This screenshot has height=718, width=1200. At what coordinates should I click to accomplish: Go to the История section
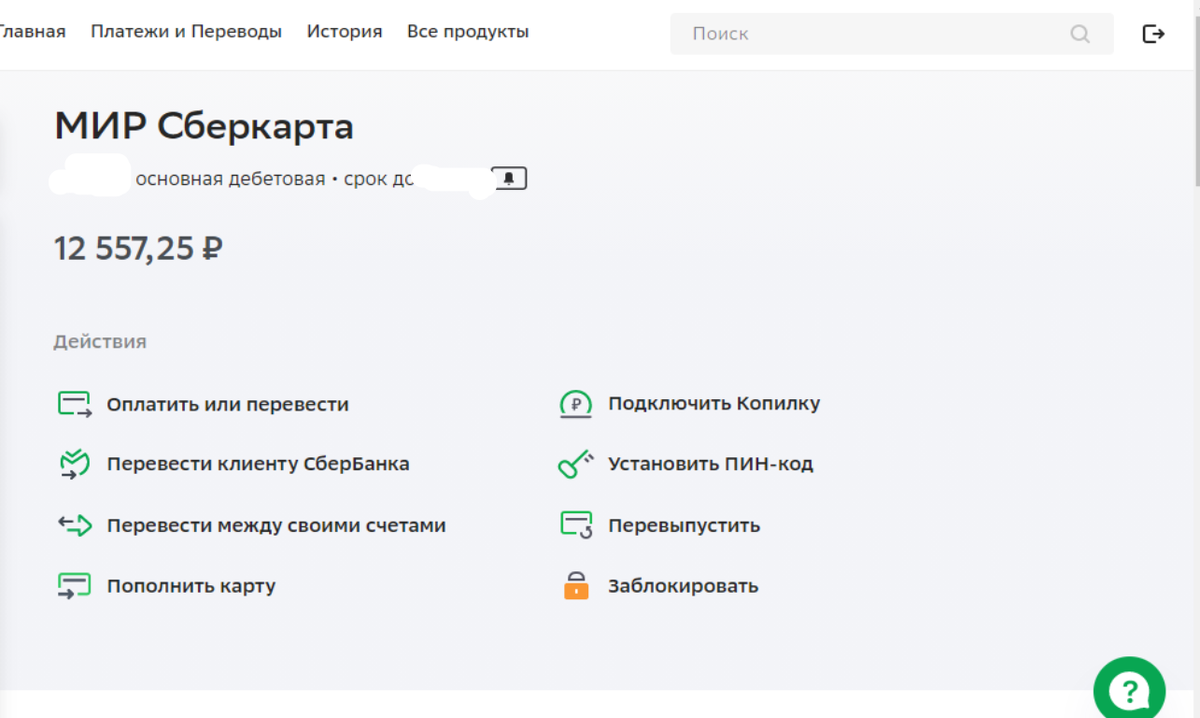tap(344, 31)
